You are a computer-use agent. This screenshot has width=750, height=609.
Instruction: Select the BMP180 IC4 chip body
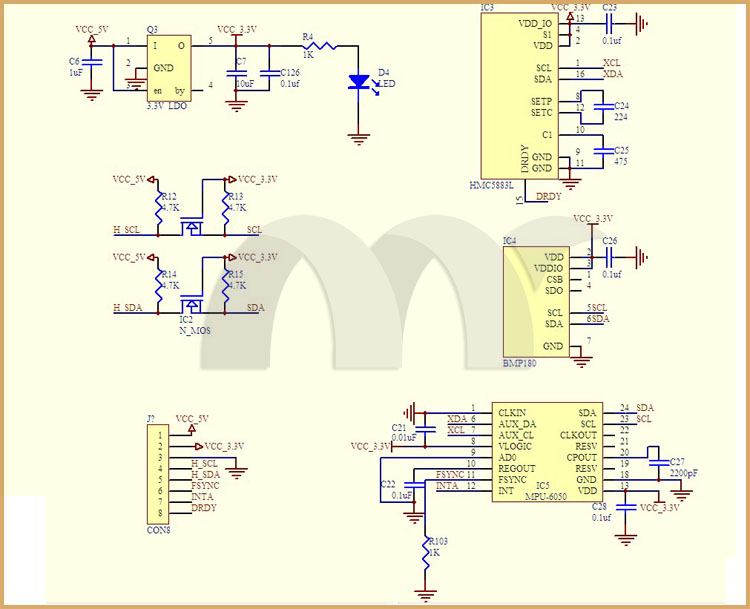533,302
